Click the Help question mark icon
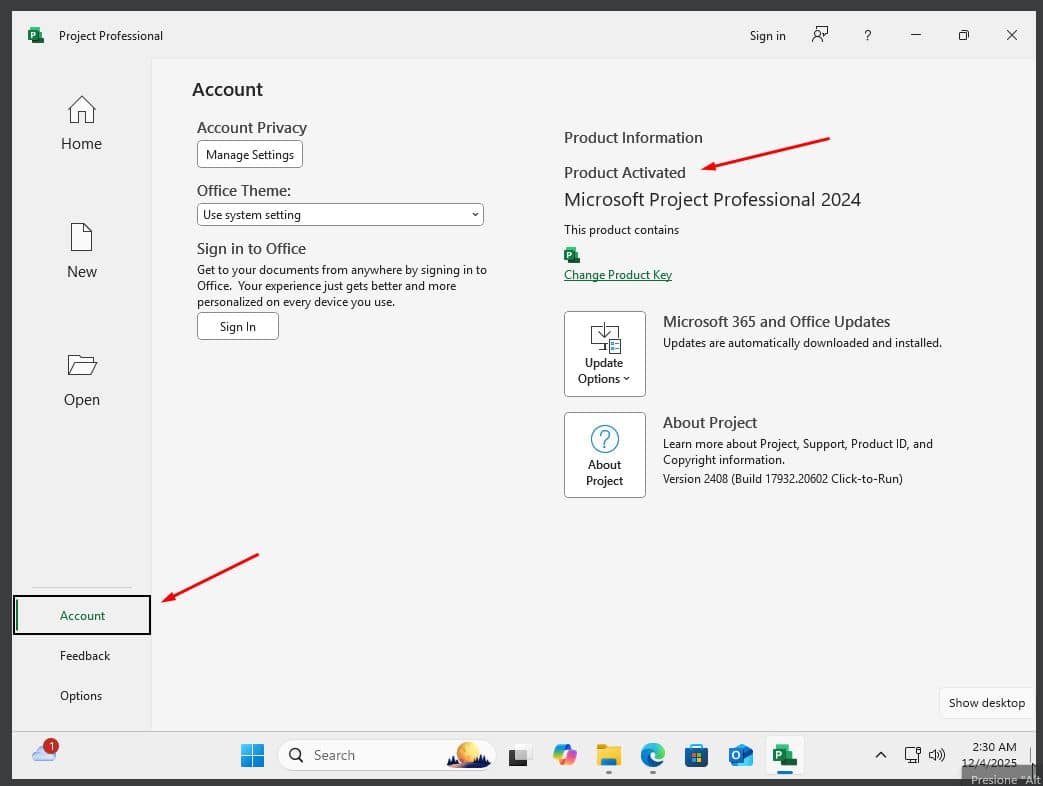Viewport: 1043px width, 786px height. [x=867, y=35]
